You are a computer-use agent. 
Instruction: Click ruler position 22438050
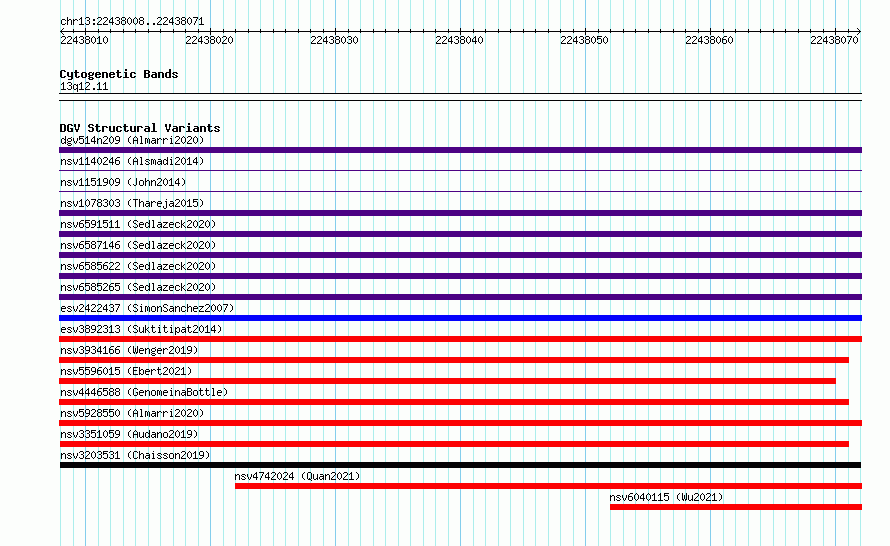click(584, 40)
